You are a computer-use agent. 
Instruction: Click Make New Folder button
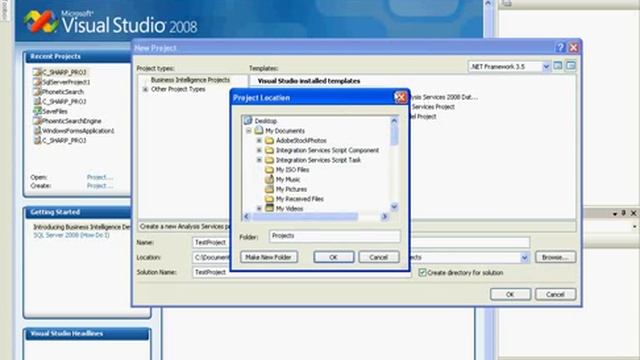(269, 257)
